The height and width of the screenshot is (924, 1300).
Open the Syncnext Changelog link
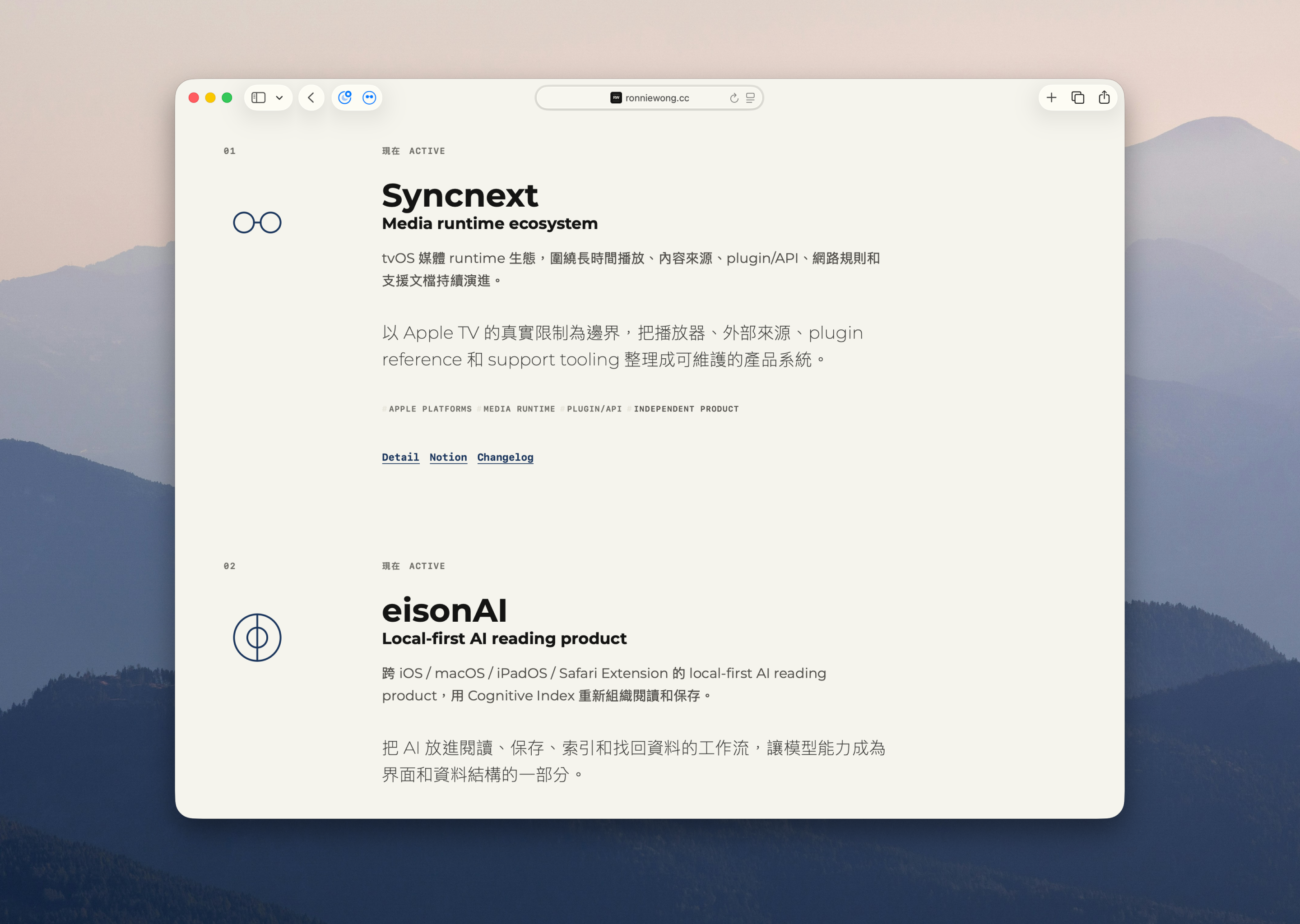(x=506, y=457)
